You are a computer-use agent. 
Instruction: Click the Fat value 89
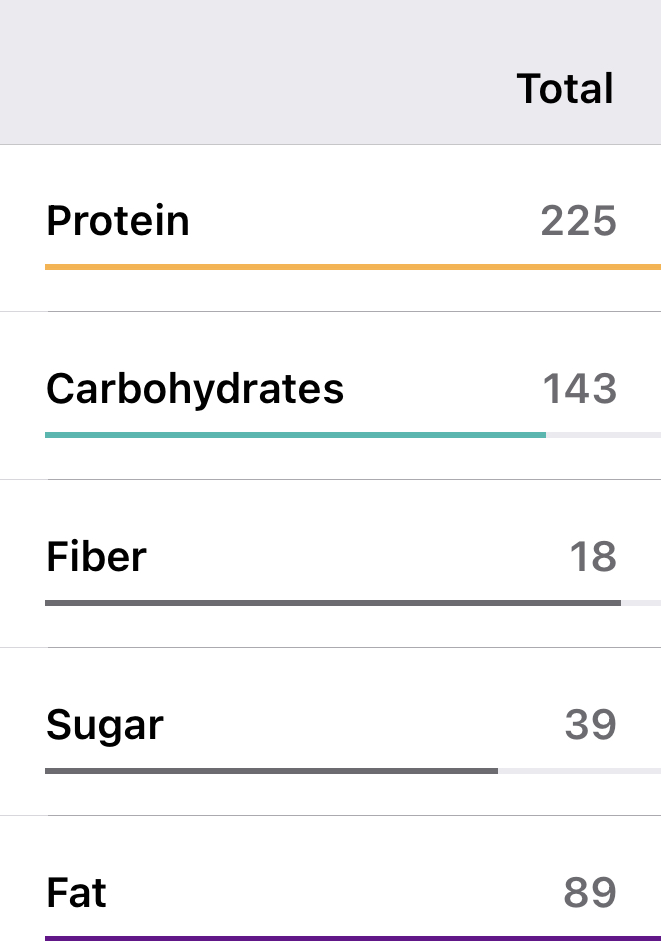pos(590,892)
